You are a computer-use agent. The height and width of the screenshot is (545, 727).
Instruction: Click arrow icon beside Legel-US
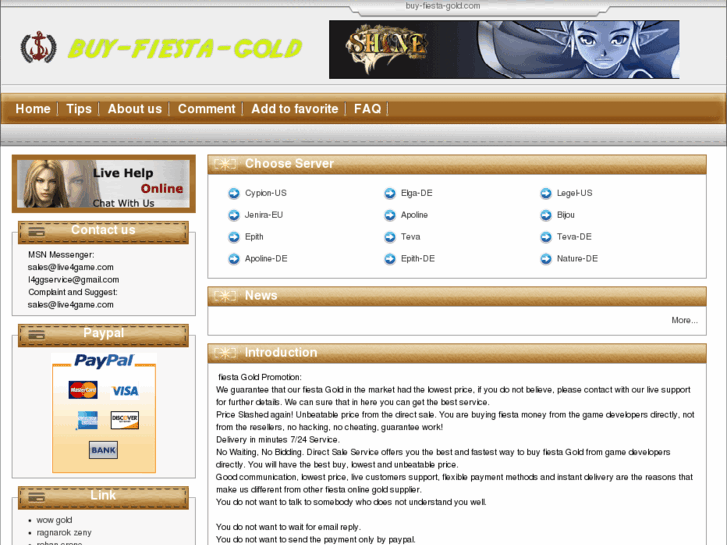point(546,193)
